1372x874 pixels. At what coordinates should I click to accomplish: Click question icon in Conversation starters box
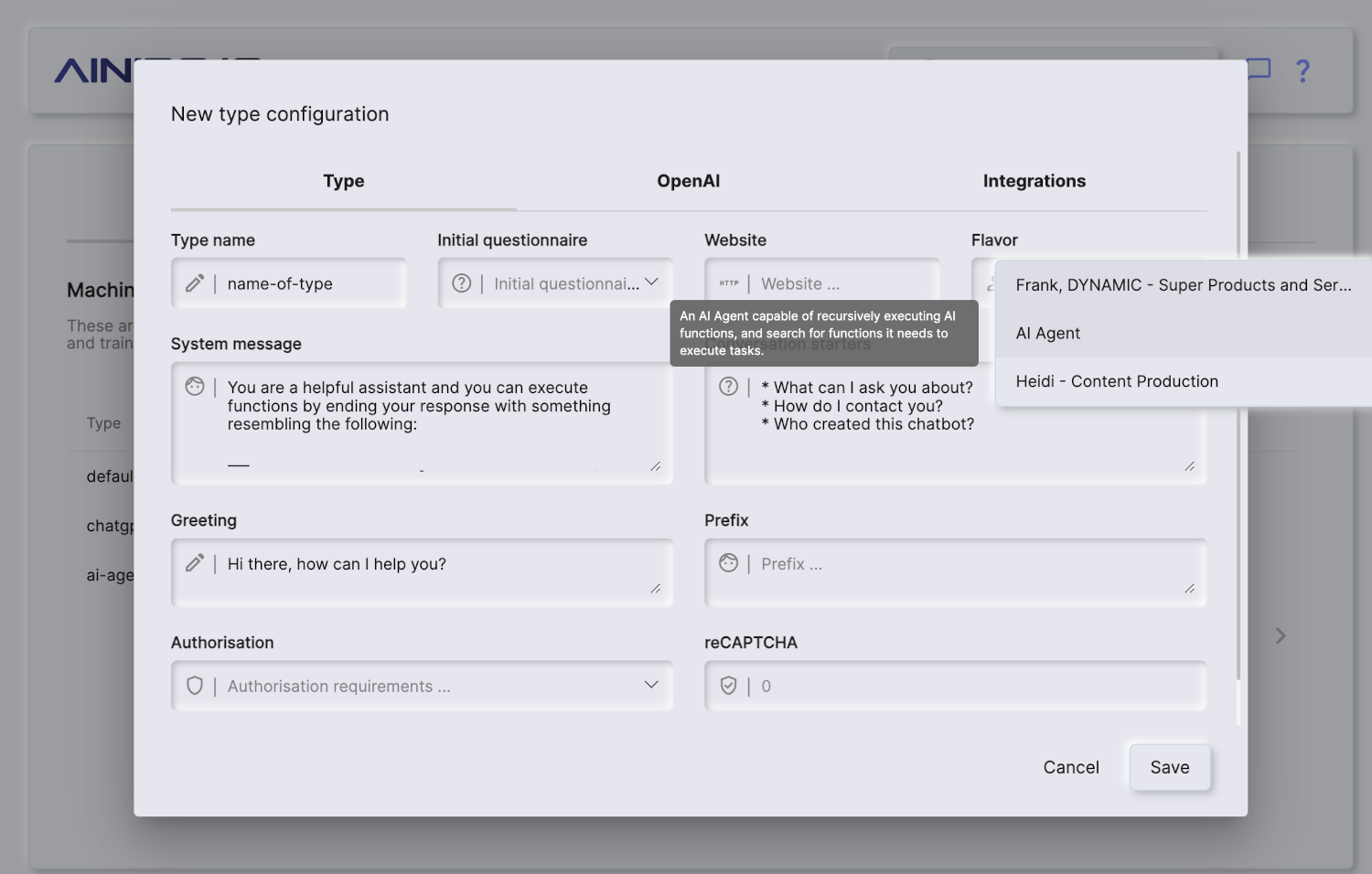point(729,387)
